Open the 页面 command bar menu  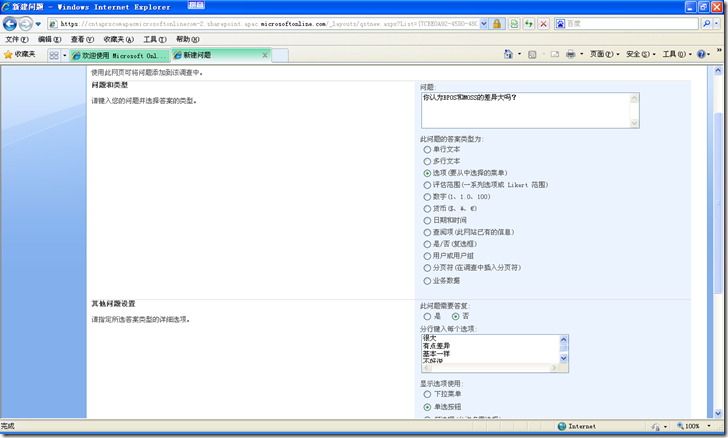(x=604, y=54)
